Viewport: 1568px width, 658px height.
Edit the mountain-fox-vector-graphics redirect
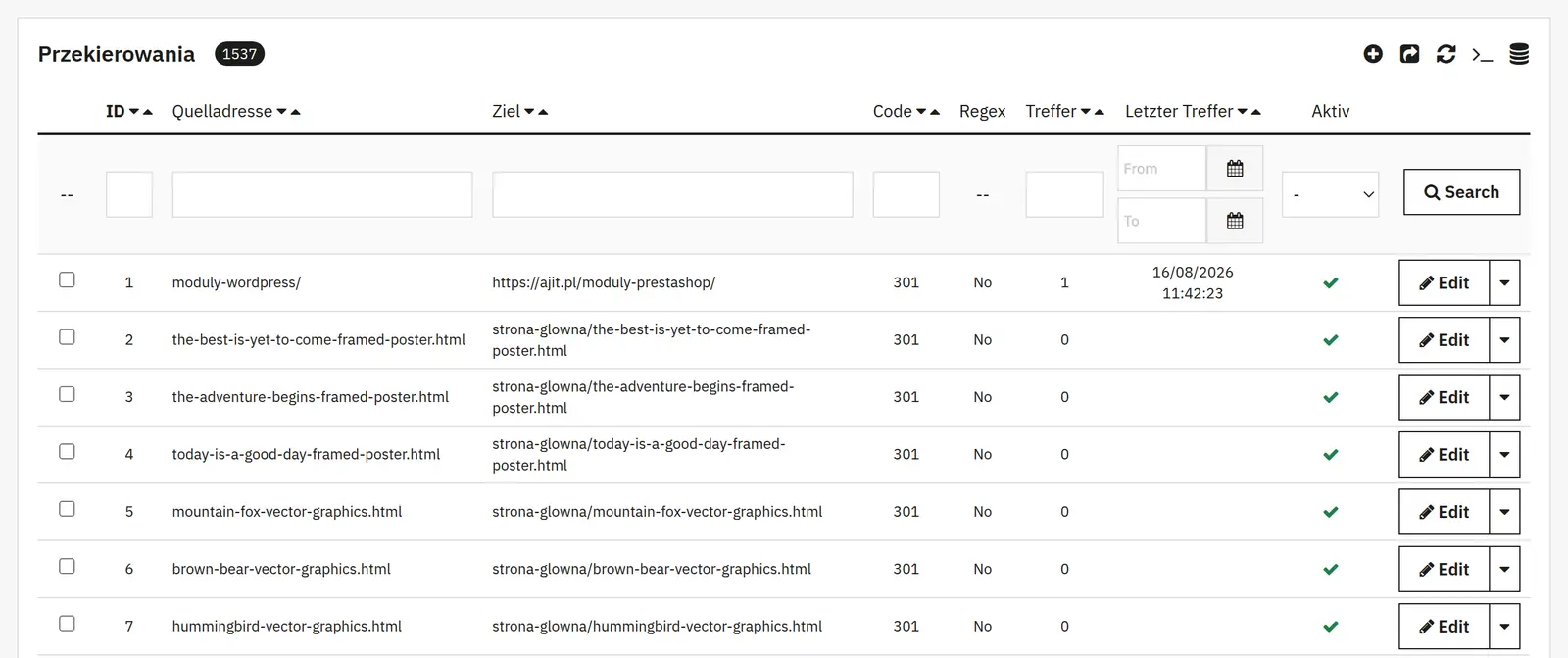(x=1445, y=512)
